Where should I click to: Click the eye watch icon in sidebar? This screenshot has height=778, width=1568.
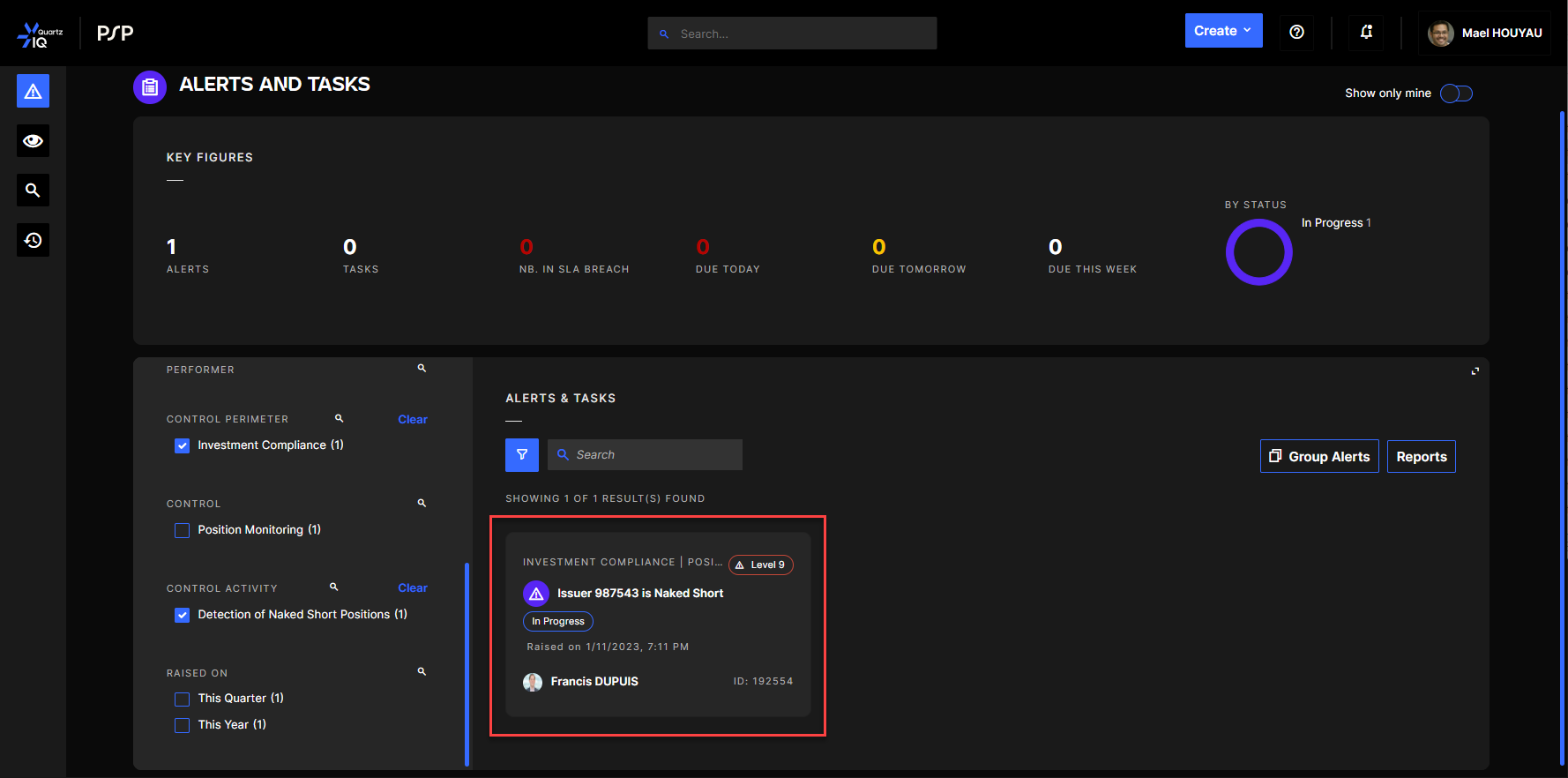tap(33, 141)
